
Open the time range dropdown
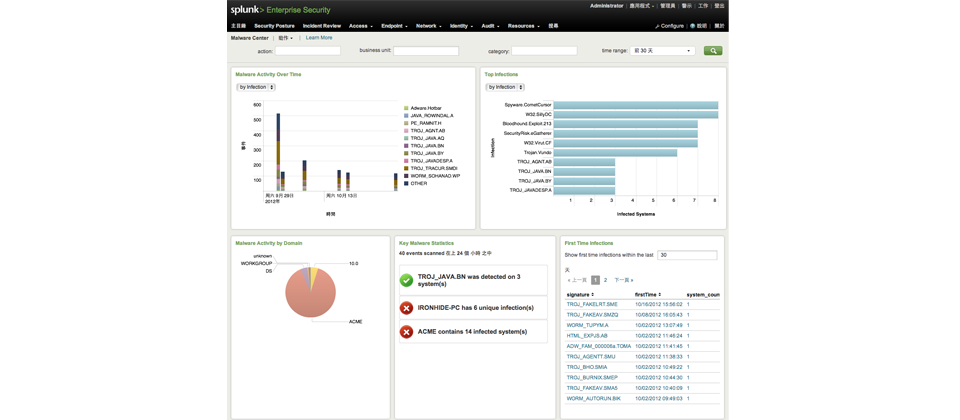pos(663,51)
